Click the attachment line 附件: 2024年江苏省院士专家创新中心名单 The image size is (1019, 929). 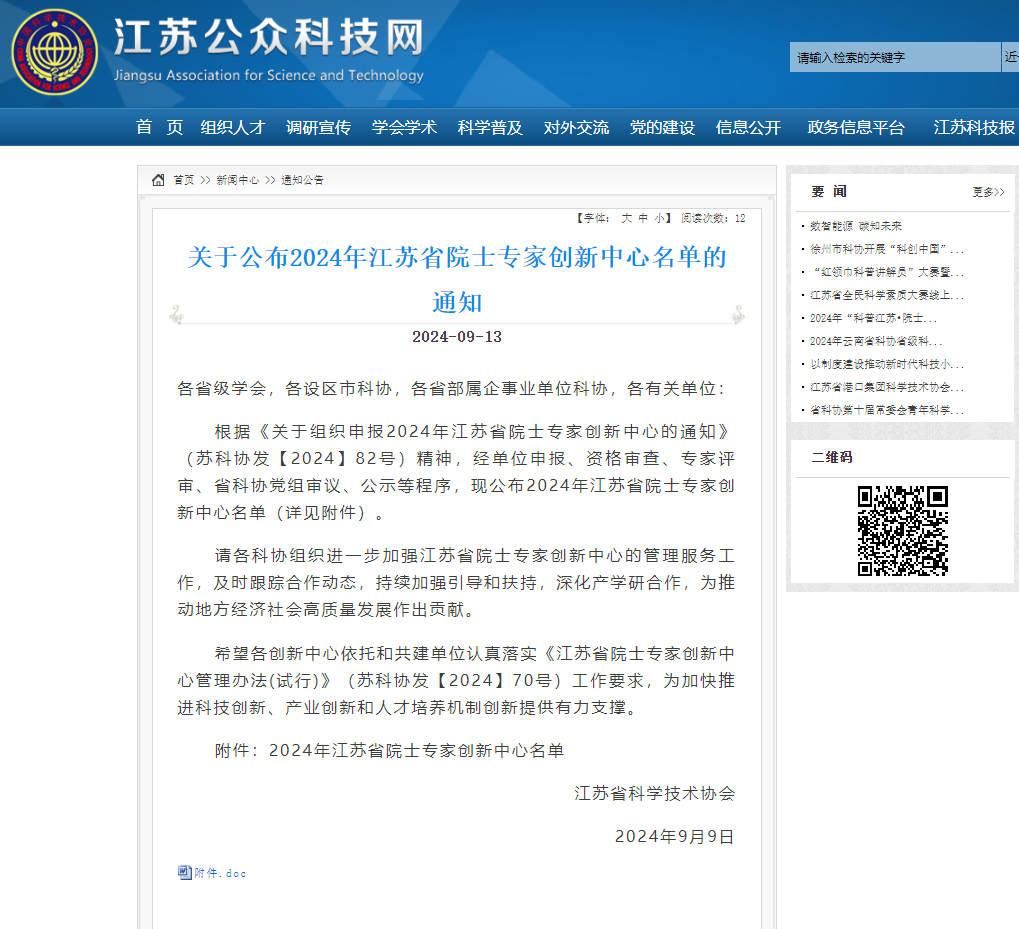(389, 750)
